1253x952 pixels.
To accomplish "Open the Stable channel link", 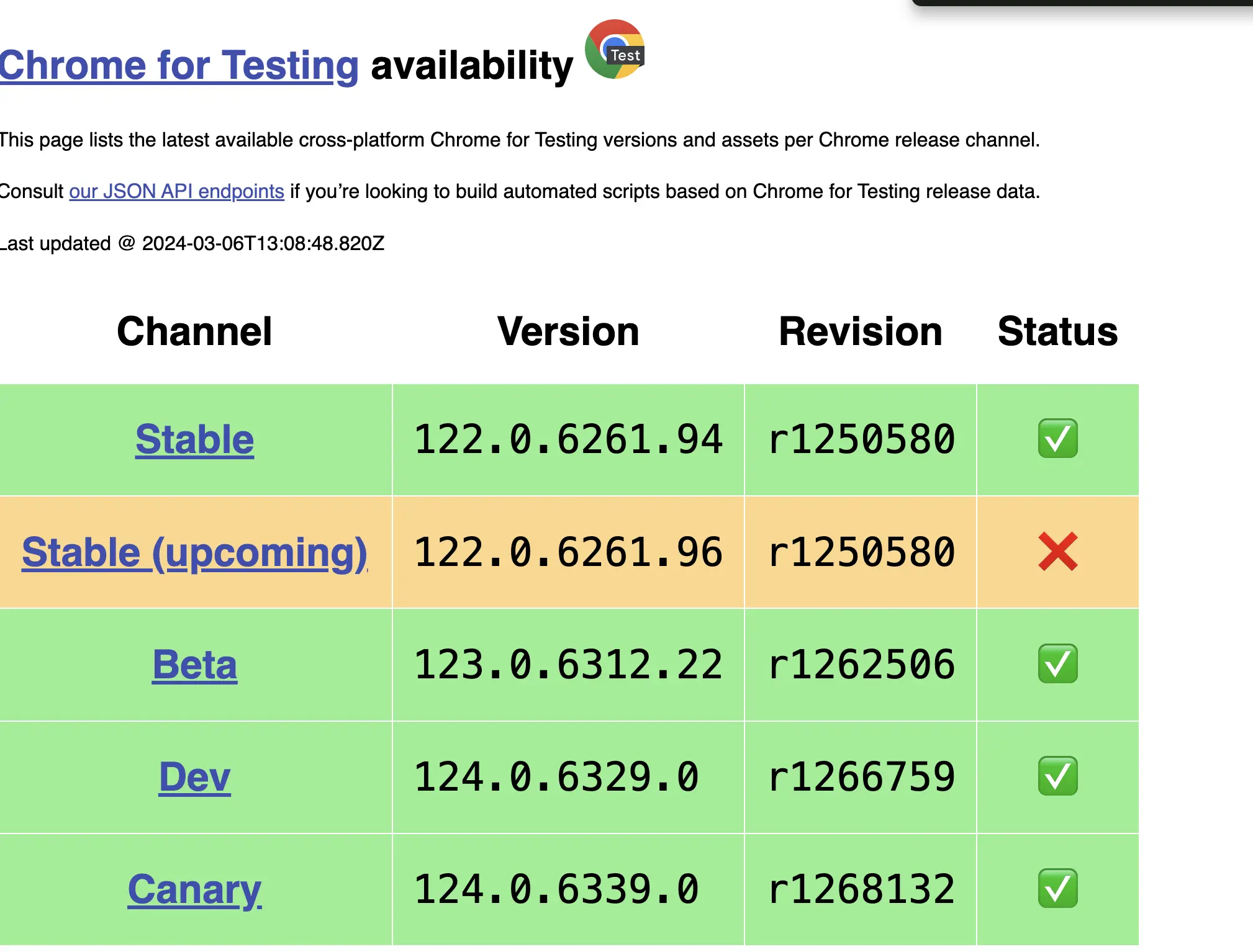I will (195, 439).
